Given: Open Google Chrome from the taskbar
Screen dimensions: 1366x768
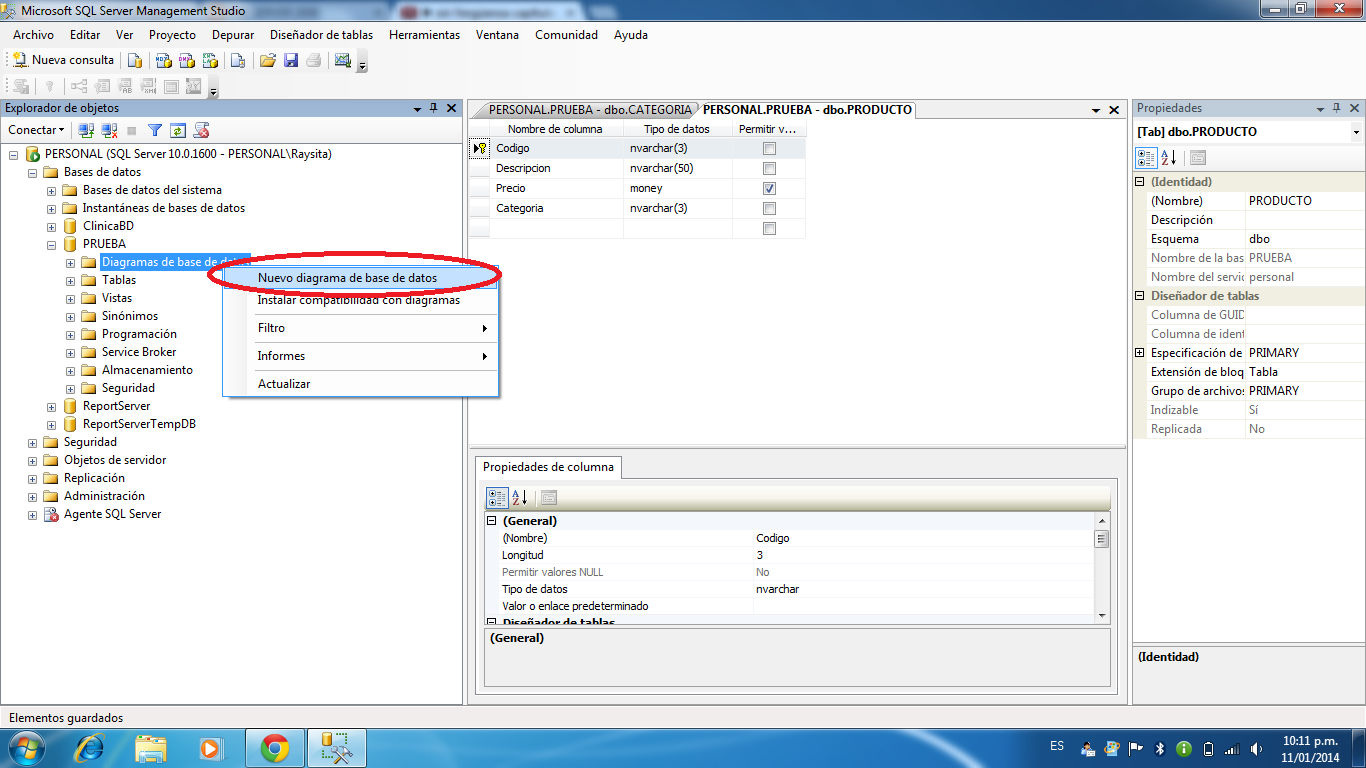Looking at the screenshot, I should point(276,746).
